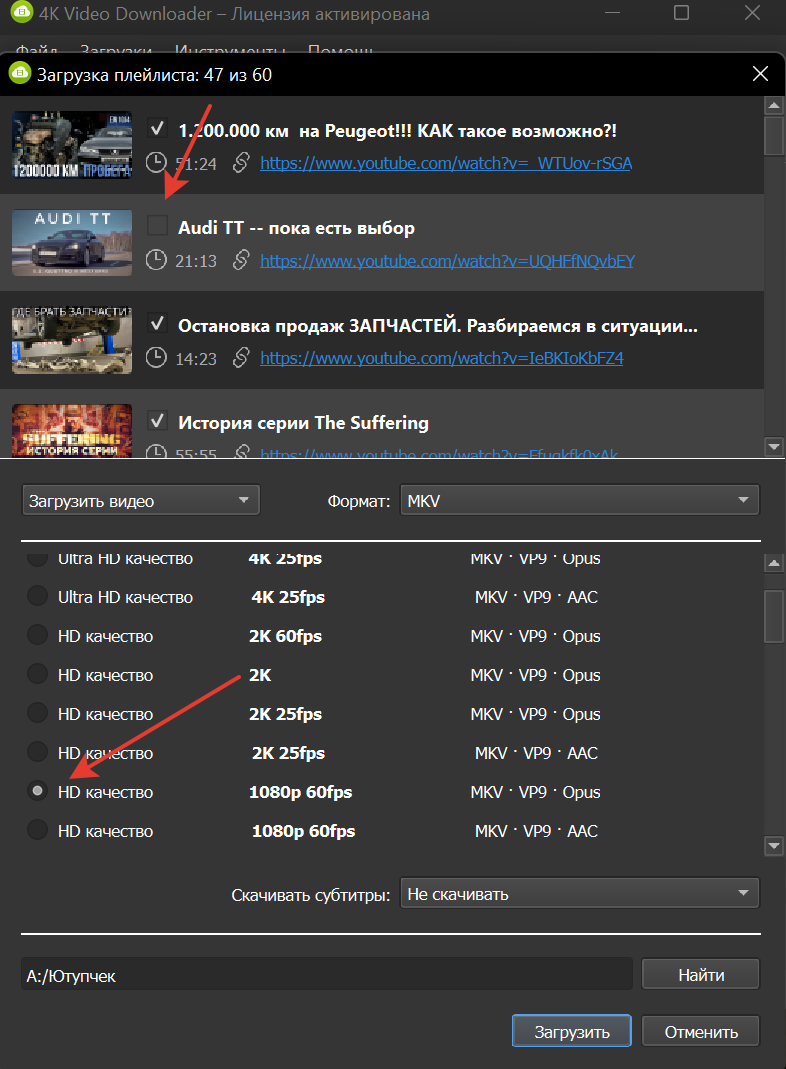
Task: Close the playlist download panel with X
Action: [x=761, y=74]
